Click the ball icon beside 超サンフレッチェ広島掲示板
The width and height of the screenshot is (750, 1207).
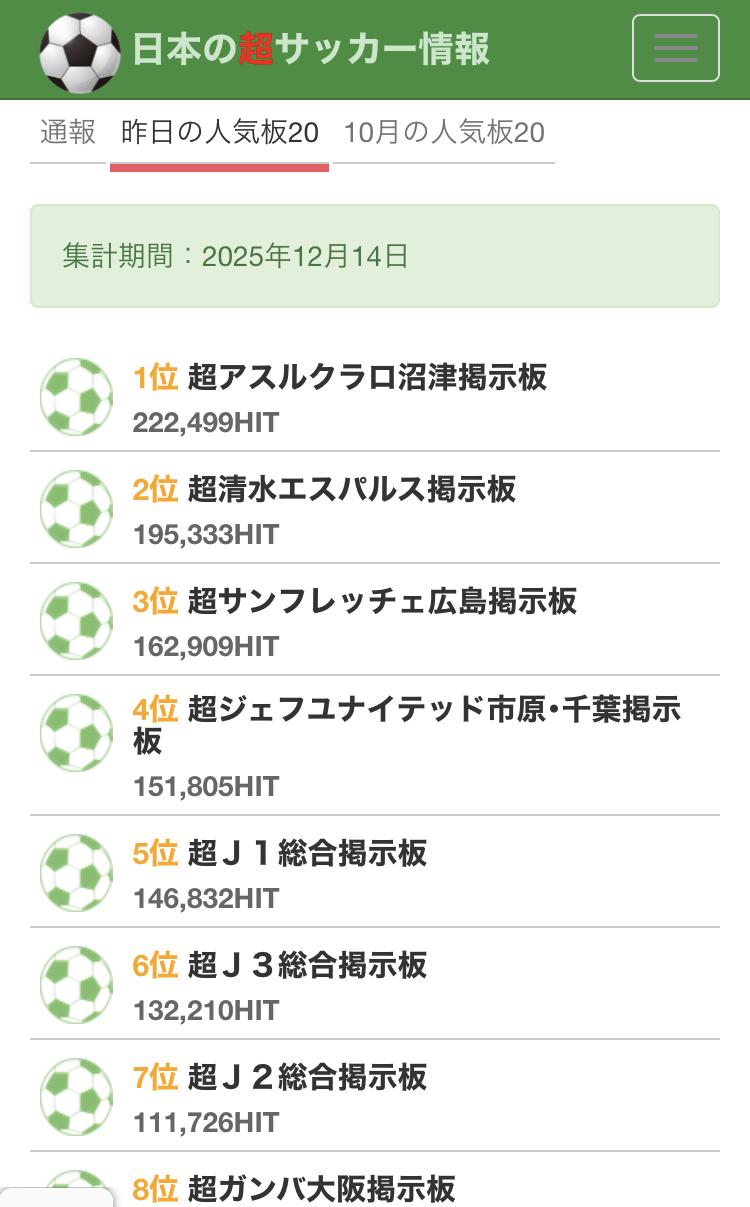pos(76,621)
